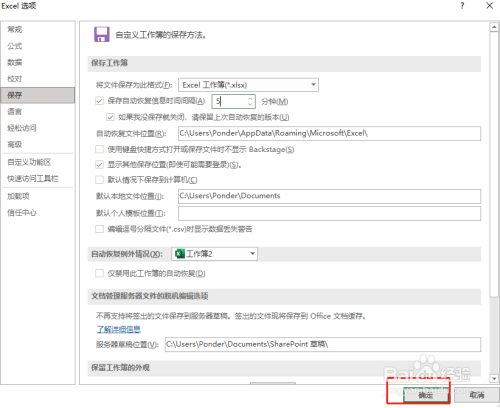500x408 pixels.
Task: Click the vertical scrollbar thumb
Action: (494, 164)
